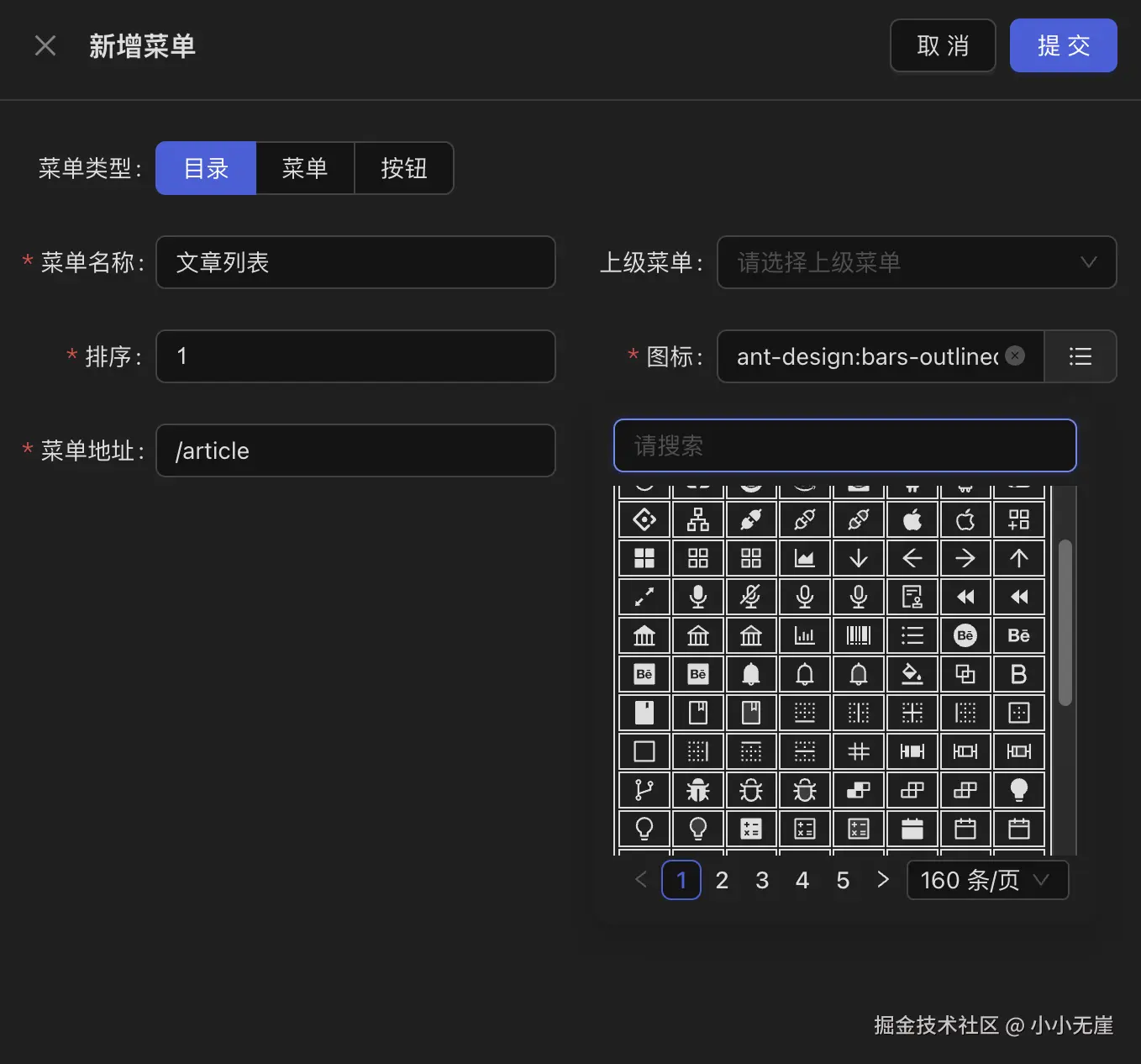Choose the filled lightbulb icon
Viewport: 1141px width, 1064px height.
[1019, 790]
